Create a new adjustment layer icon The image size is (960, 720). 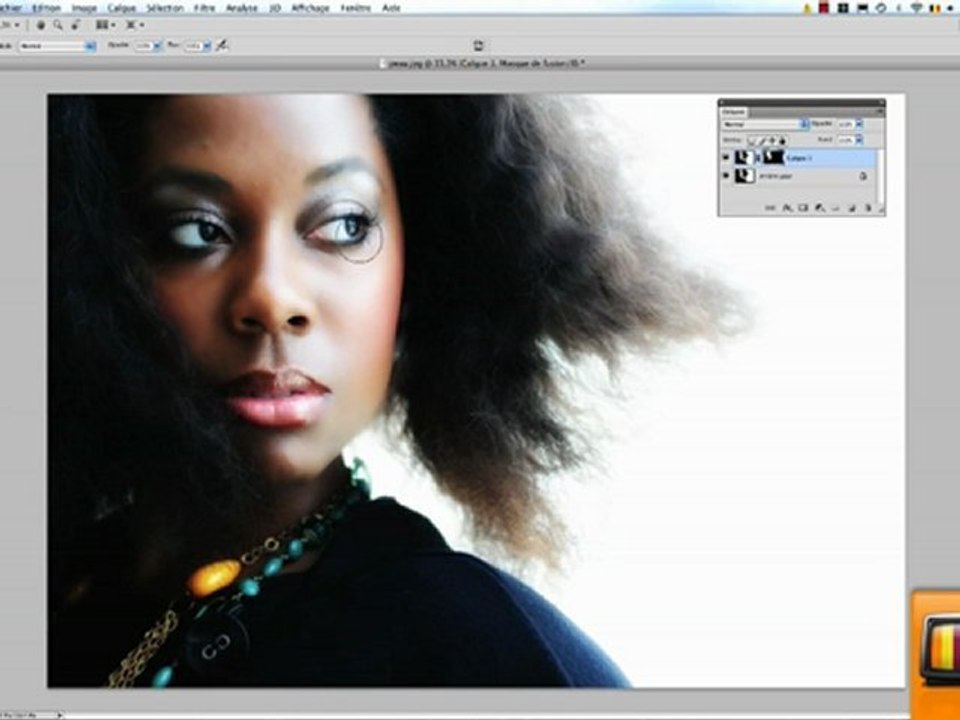[x=819, y=208]
